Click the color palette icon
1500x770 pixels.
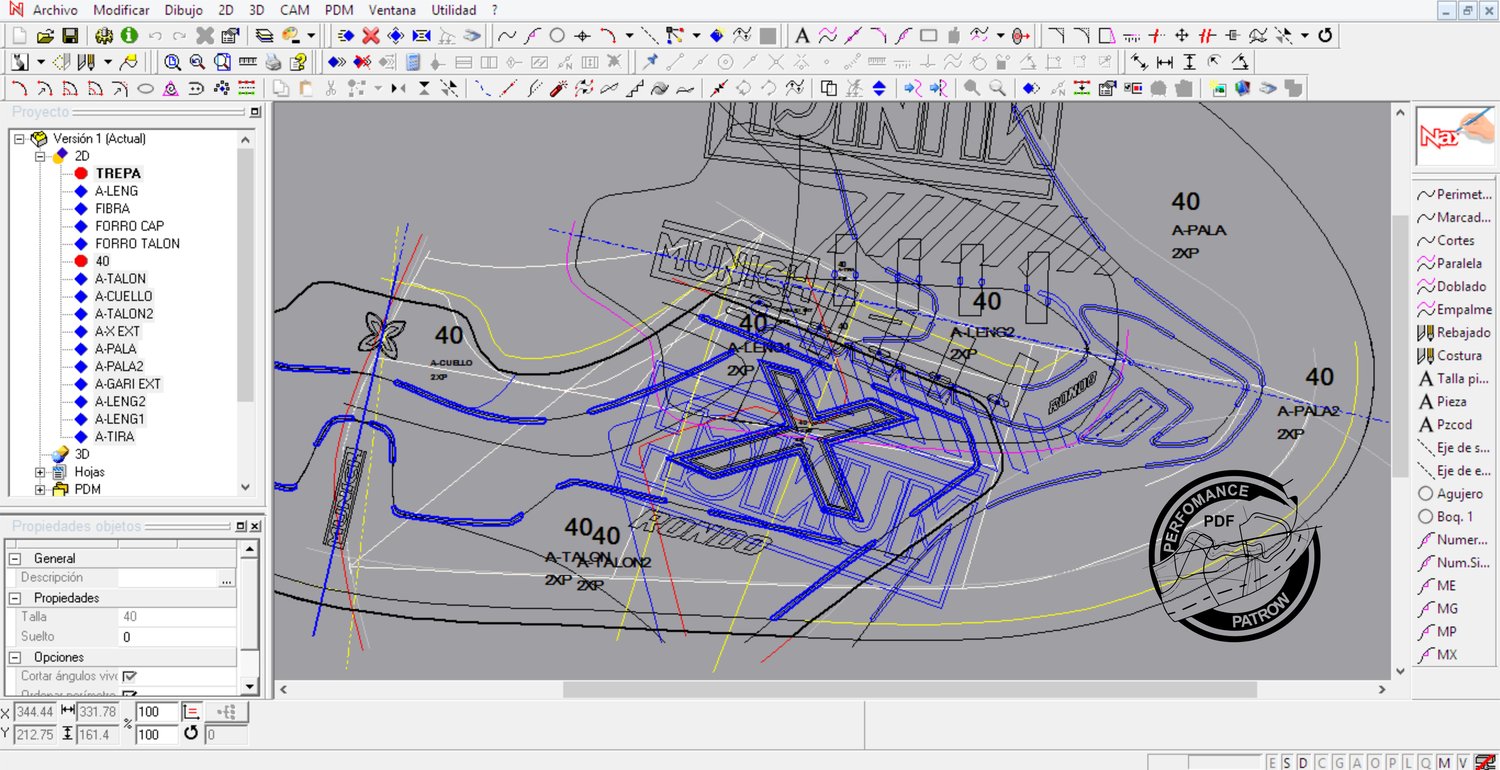click(x=291, y=36)
